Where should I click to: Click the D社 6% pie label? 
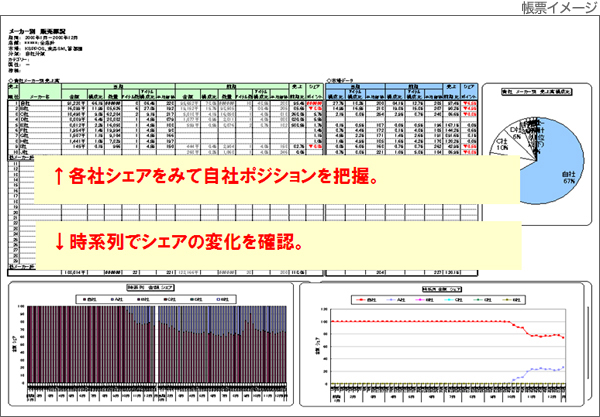pyautogui.click(x=517, y=132)
